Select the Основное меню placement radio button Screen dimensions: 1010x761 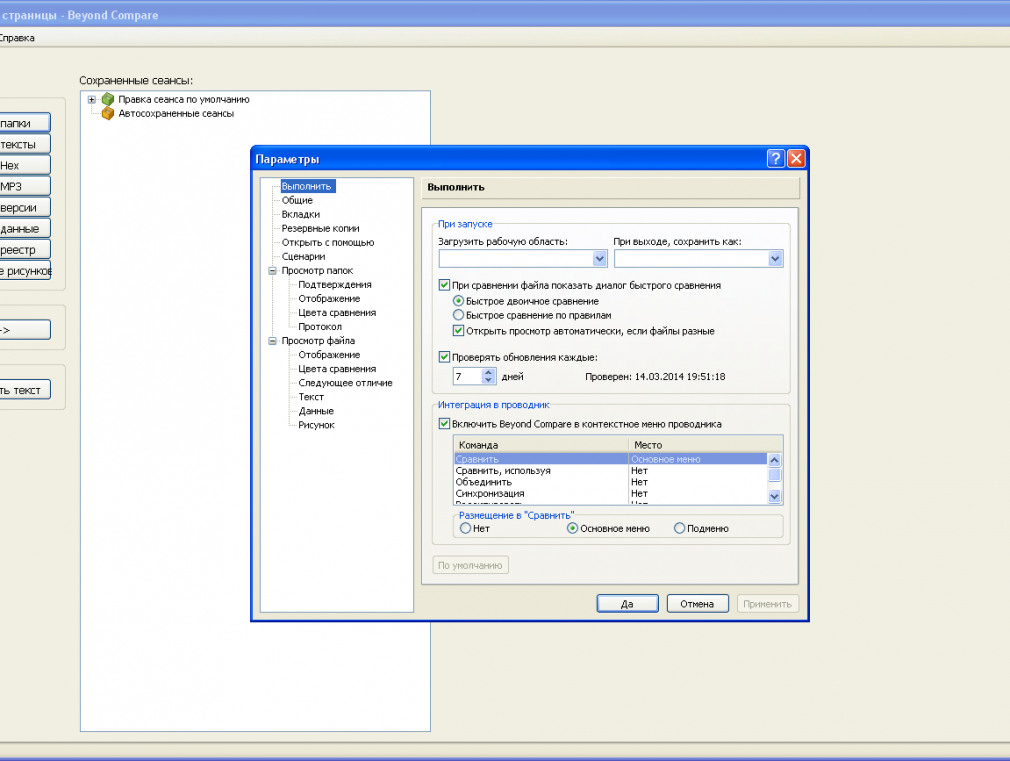pyautogui.click(x=572, y=528)
